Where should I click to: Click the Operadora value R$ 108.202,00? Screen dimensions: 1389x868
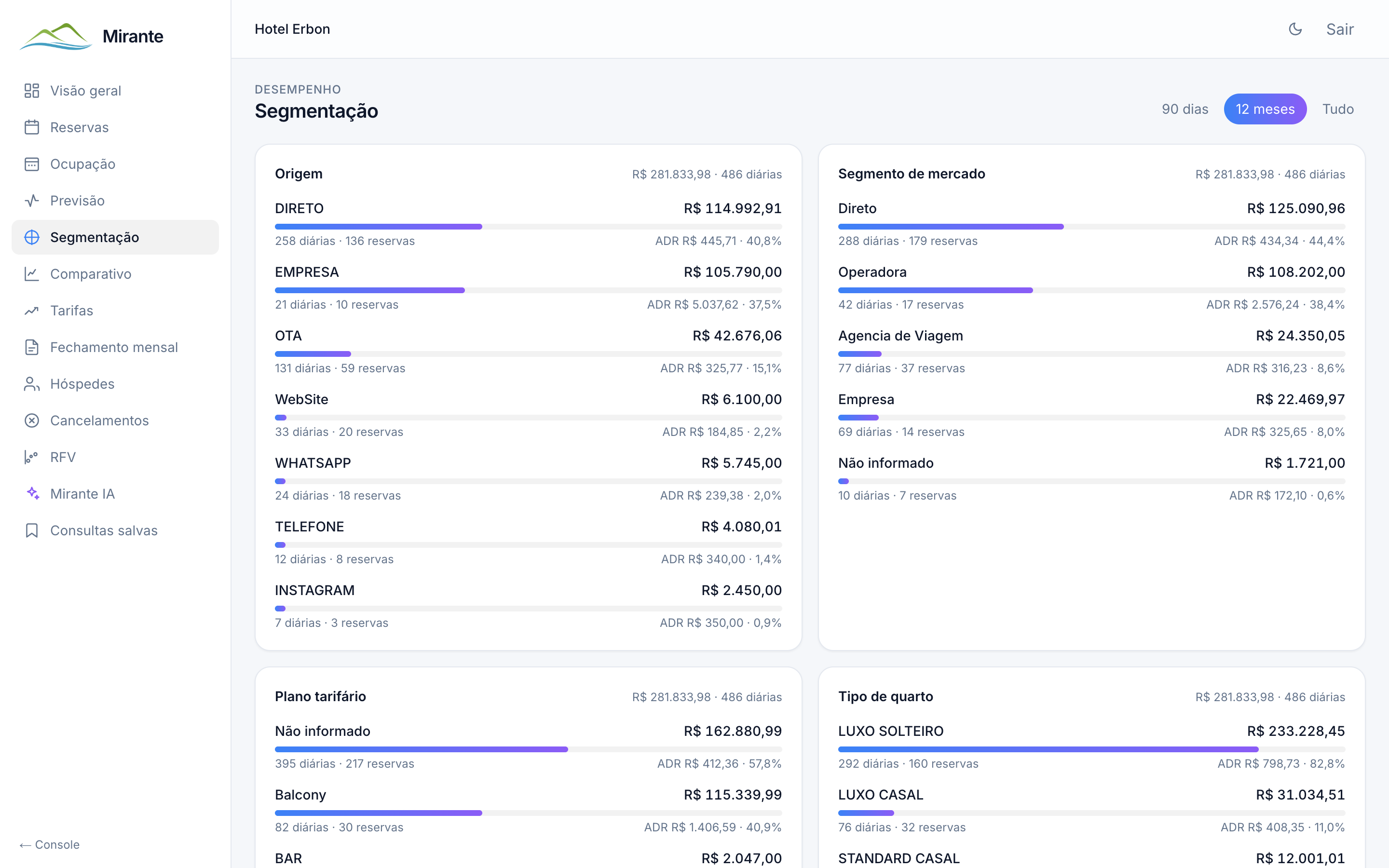coord(1295,272)
